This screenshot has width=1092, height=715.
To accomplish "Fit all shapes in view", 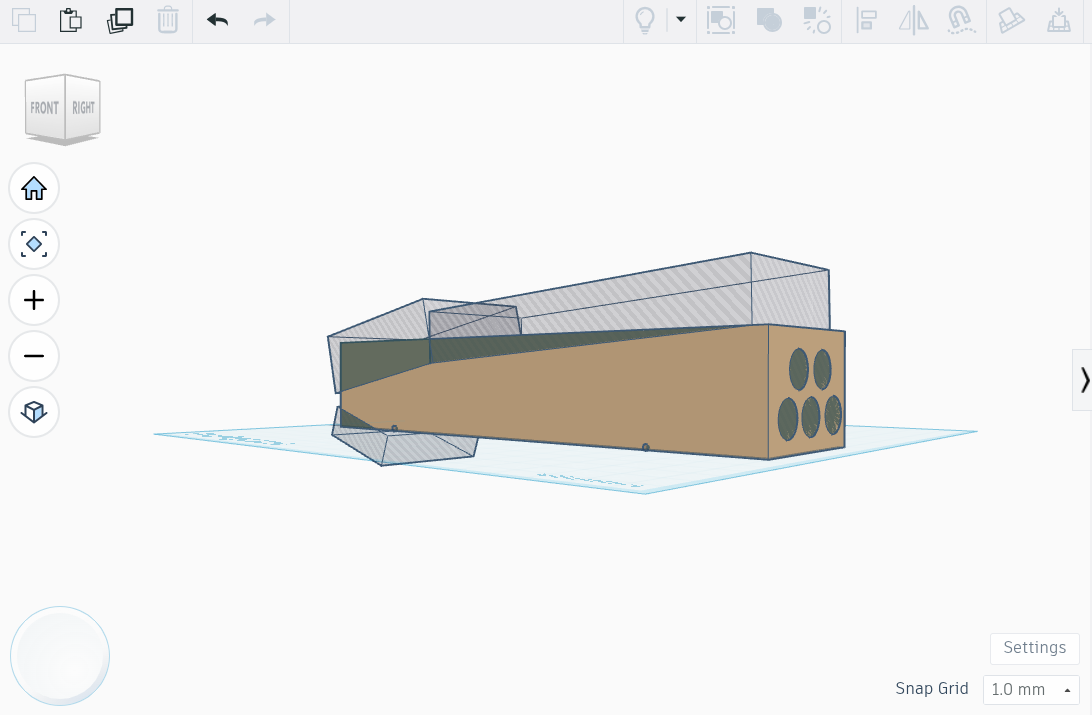I will [x=33, y=244].
